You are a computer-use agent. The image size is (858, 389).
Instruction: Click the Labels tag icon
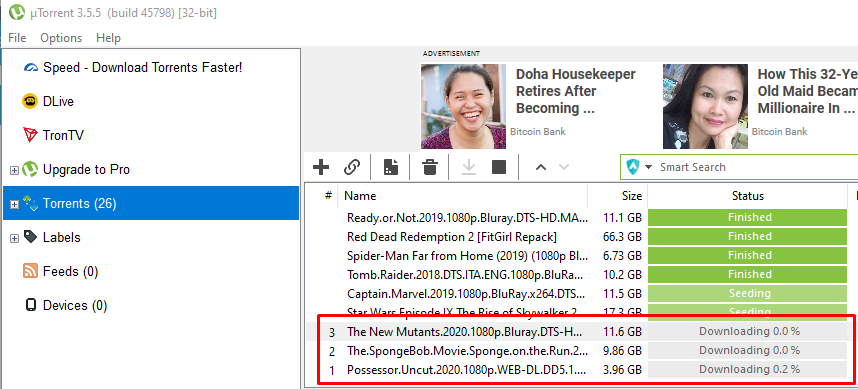[31, 237]
